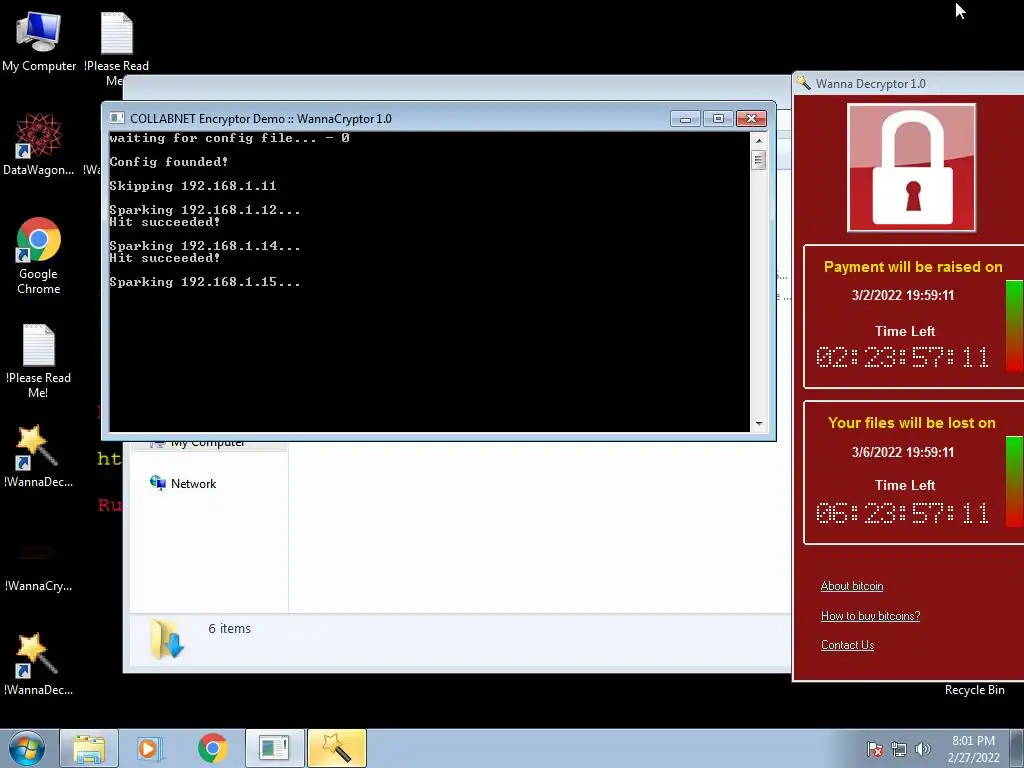Image resolution: width=1024 pixels, height=768 pixels.
Task: Open the top !Please Read Me file icon
Action: 116,42
